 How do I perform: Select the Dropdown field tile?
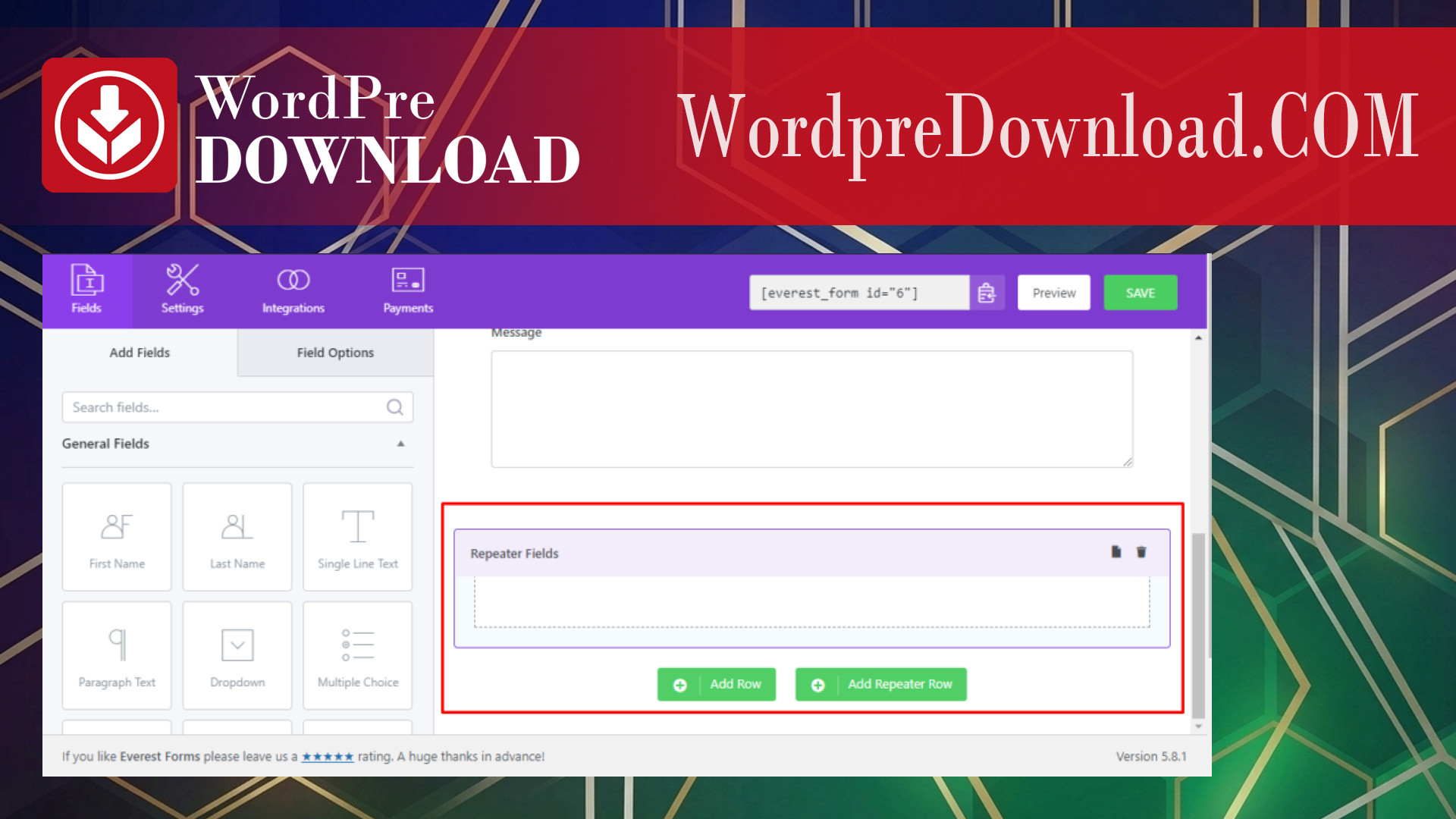[x=237, y=655]
